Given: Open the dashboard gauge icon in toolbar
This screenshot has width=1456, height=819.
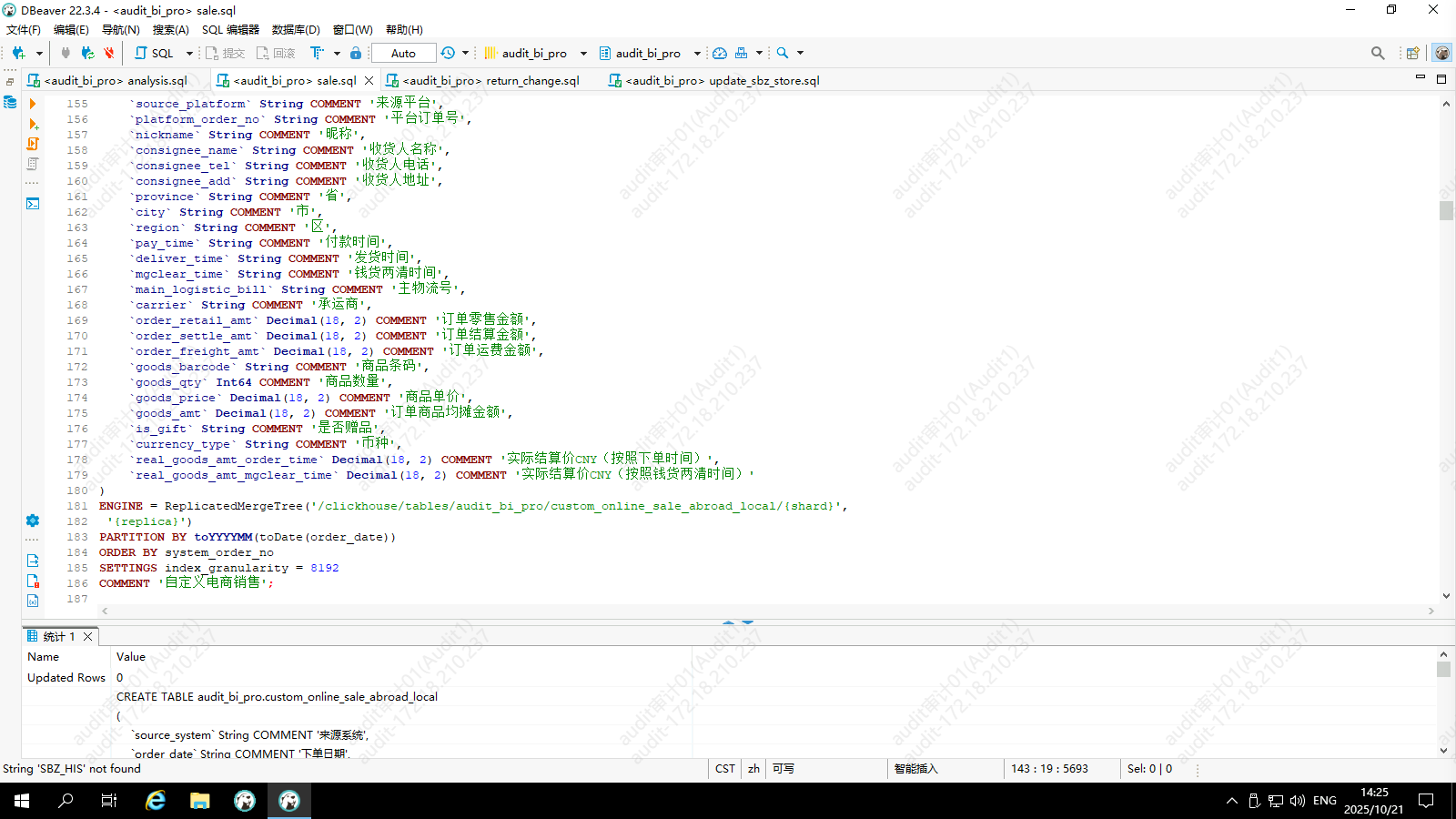Looking at the screenshot, I should [x=720, y=54].
